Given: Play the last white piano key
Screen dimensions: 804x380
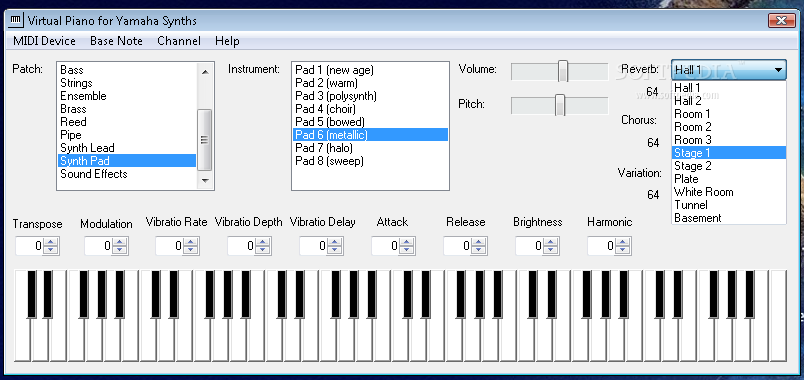Looking at the screenshot, I should [x=778, y=315].
